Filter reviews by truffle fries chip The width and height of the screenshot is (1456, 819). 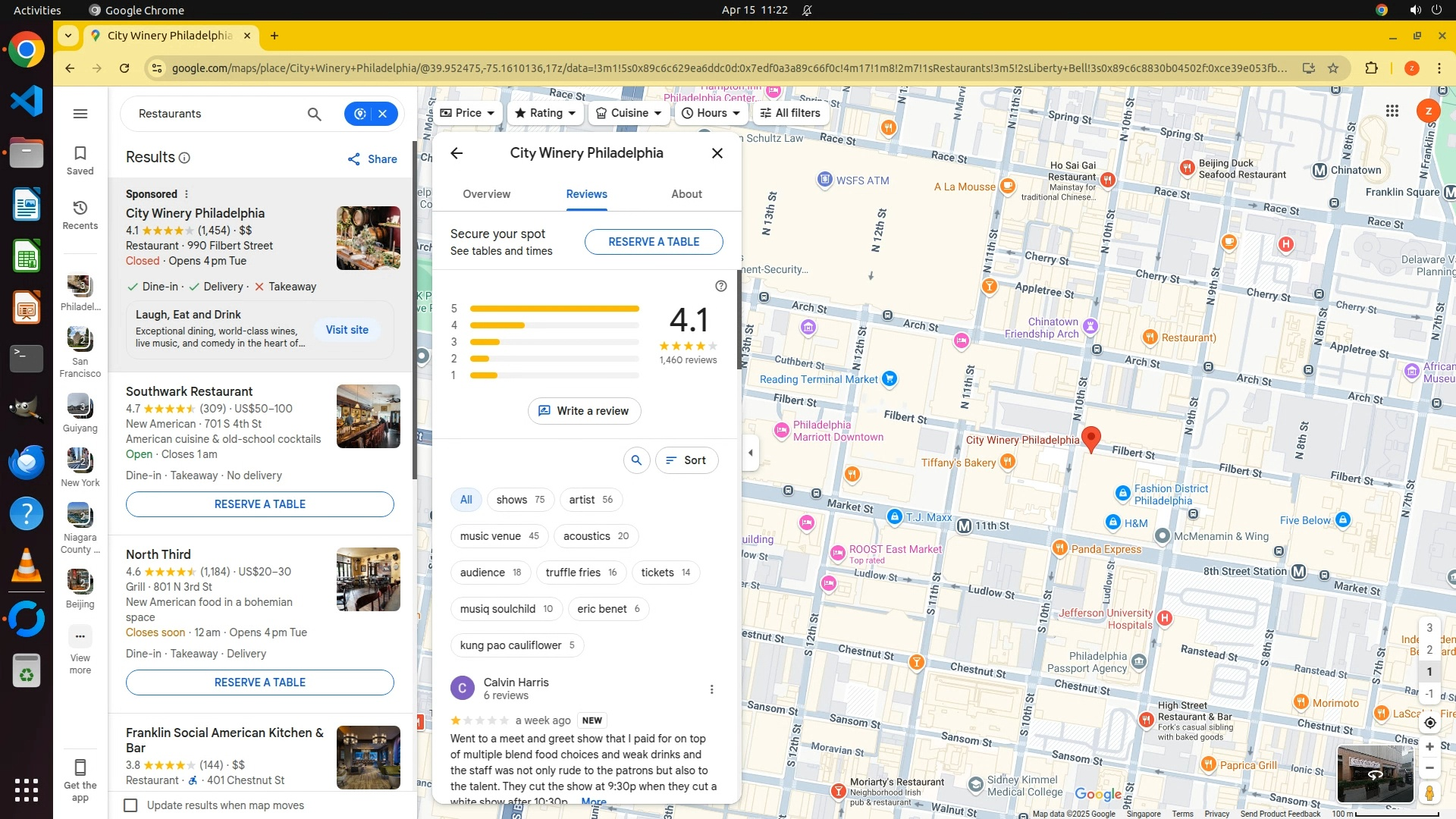click(x=581, y=573)
